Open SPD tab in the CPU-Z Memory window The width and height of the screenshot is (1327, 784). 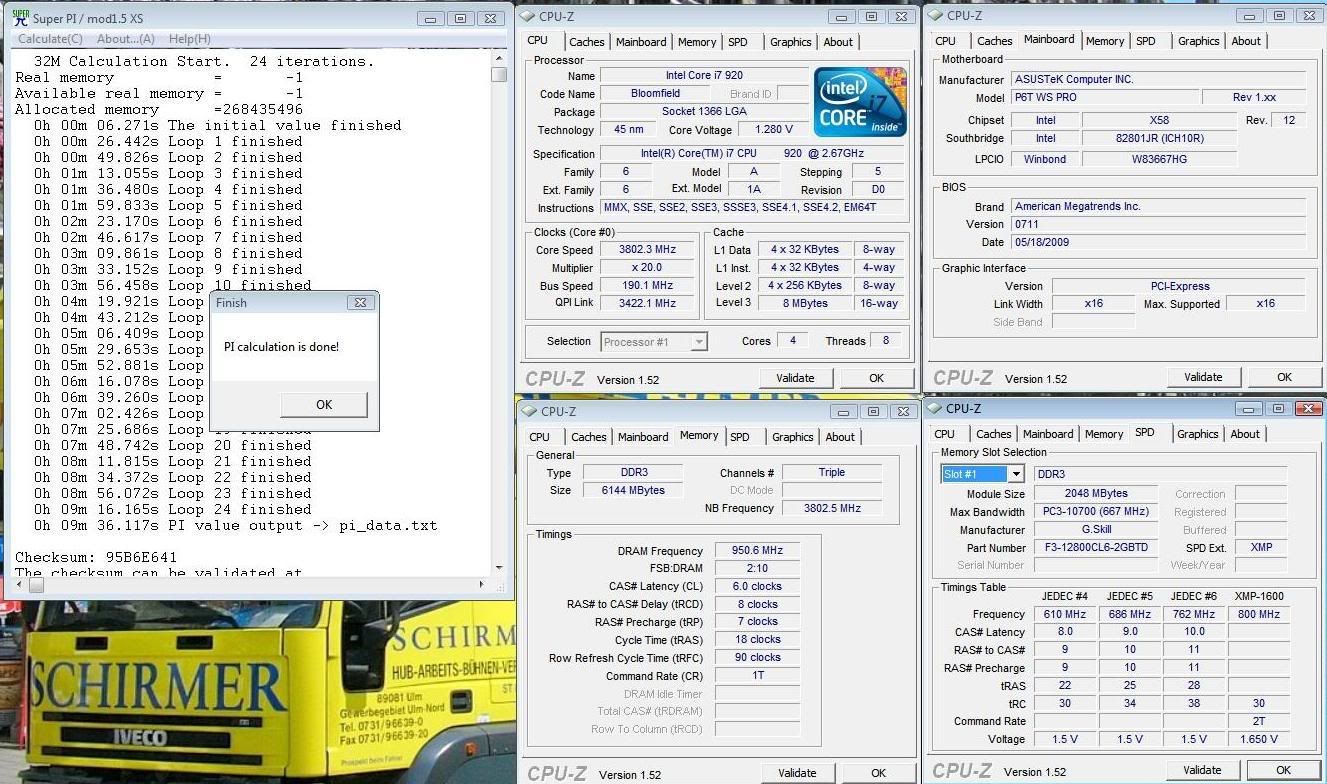740,437
